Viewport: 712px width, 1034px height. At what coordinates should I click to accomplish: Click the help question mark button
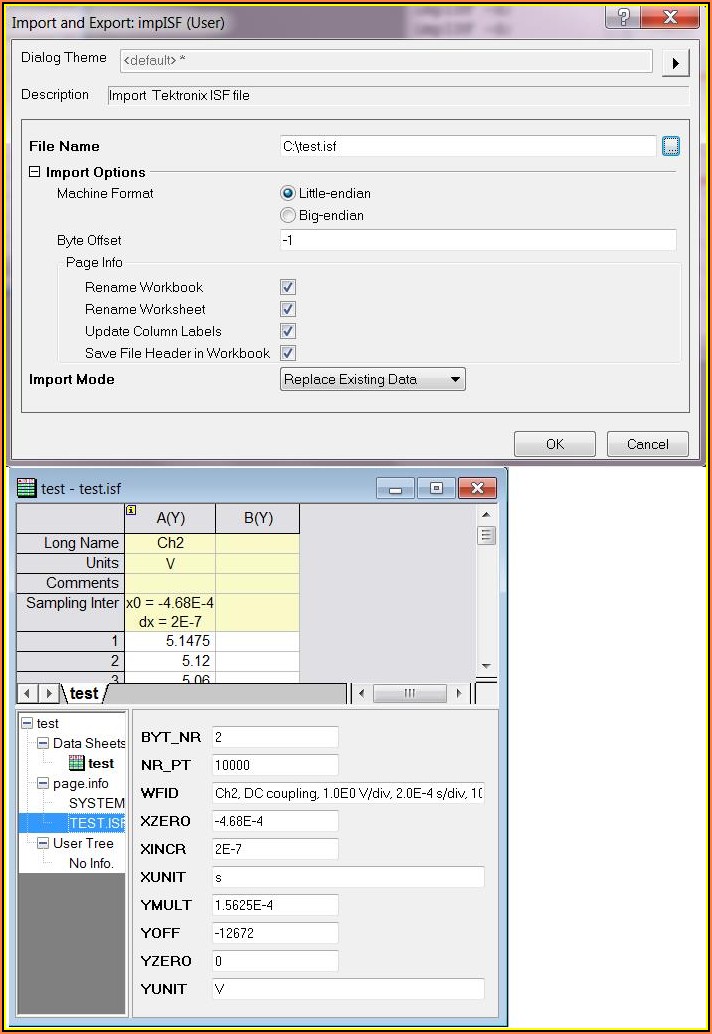point(623,19)
